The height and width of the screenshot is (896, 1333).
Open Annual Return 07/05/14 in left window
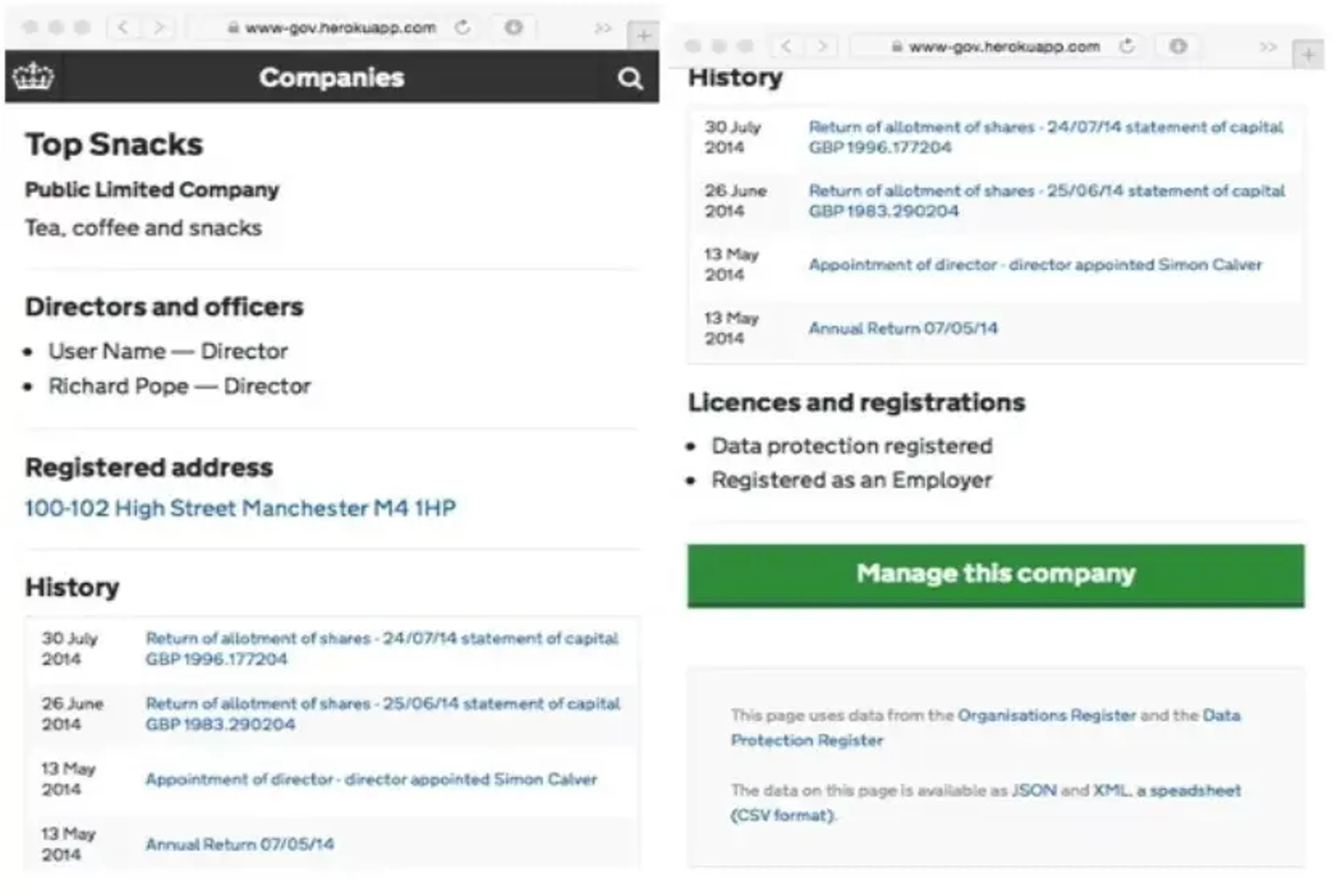click(x=240, y=844)
